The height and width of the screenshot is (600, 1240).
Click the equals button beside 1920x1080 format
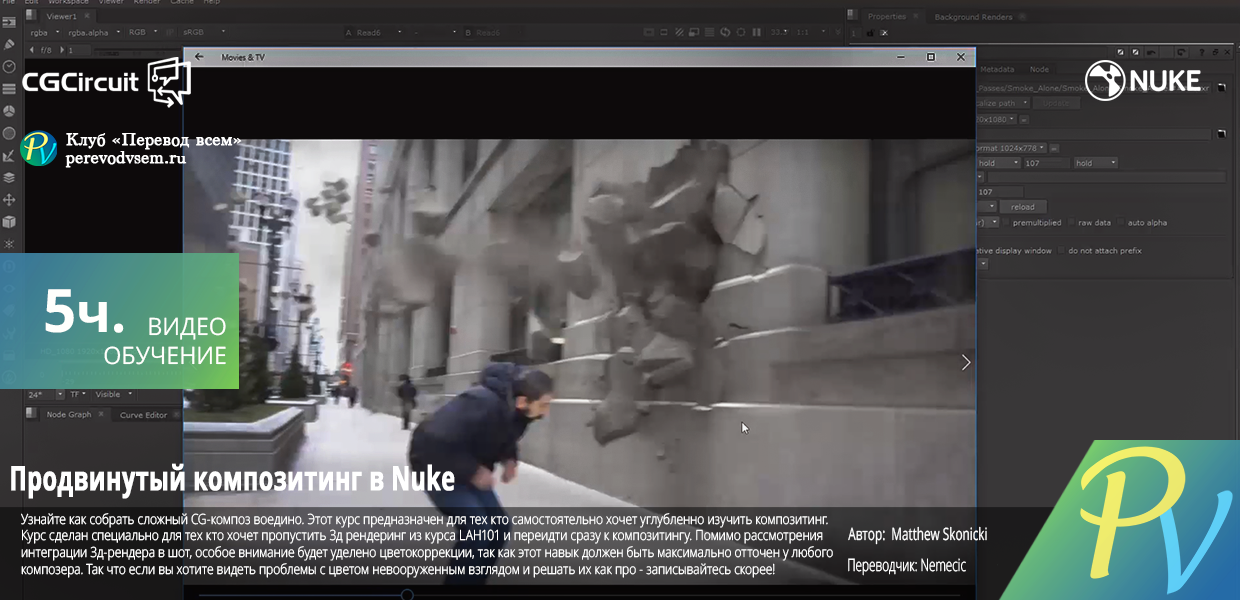click(1024, 120)
